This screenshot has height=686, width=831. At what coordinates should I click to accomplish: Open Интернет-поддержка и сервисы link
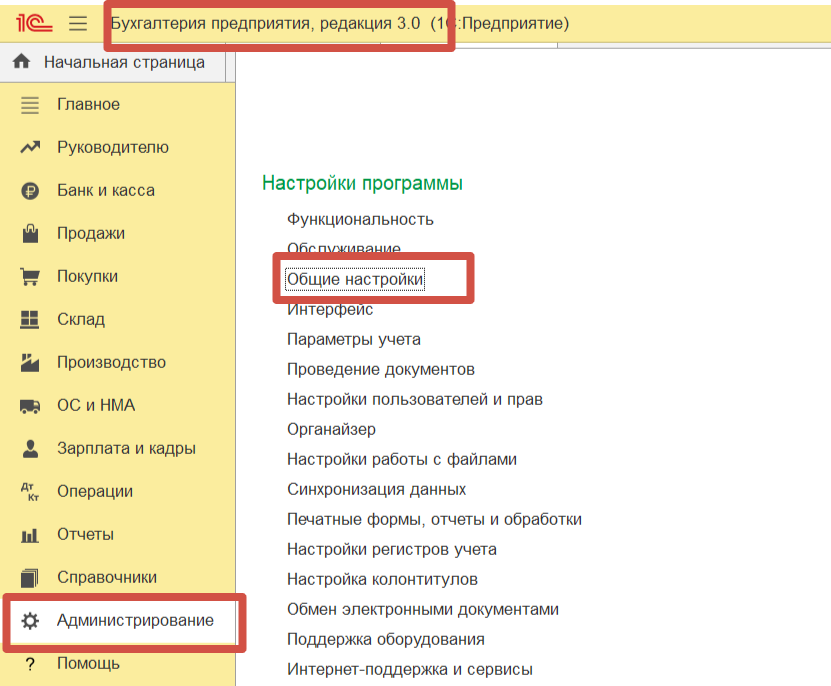410,670
